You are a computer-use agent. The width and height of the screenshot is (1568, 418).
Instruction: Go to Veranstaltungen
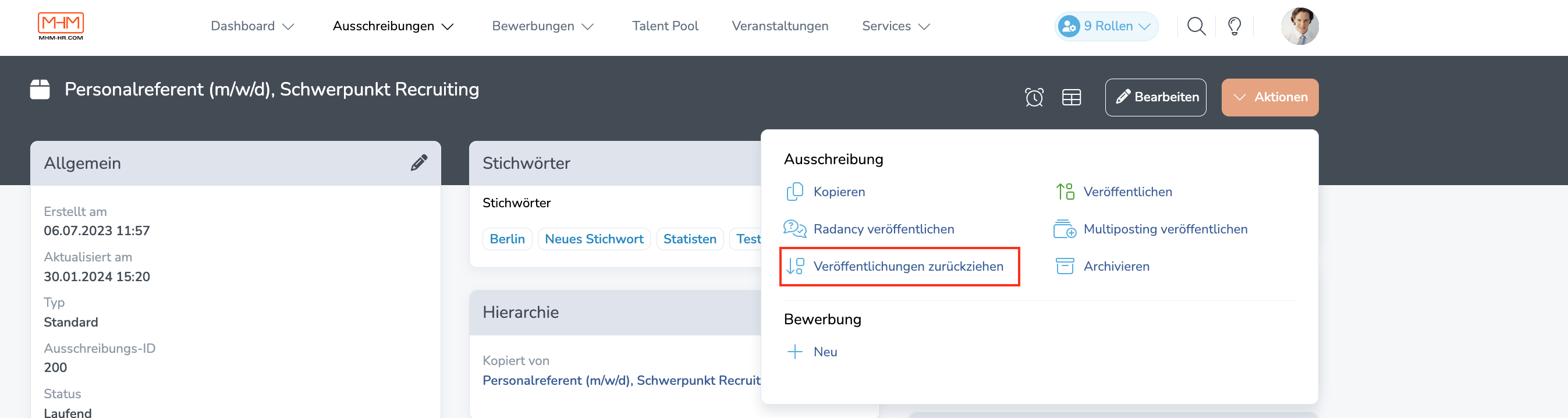[780, 26]
